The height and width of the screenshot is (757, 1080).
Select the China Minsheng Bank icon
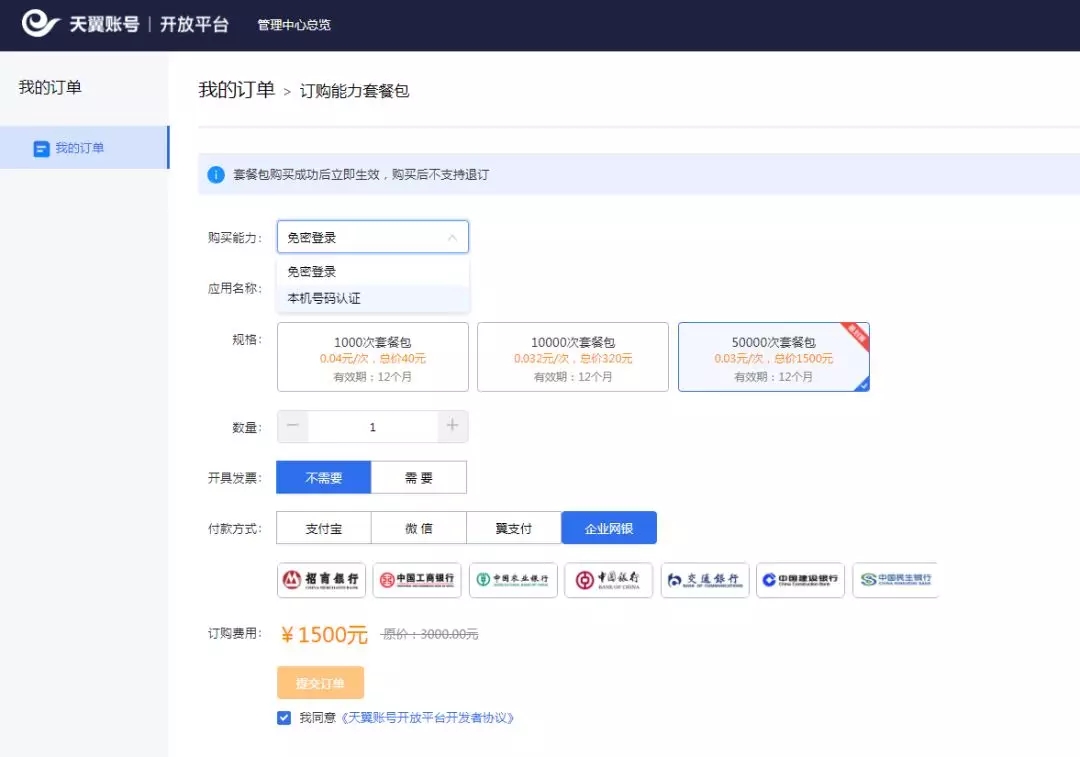tap(895, 580)
